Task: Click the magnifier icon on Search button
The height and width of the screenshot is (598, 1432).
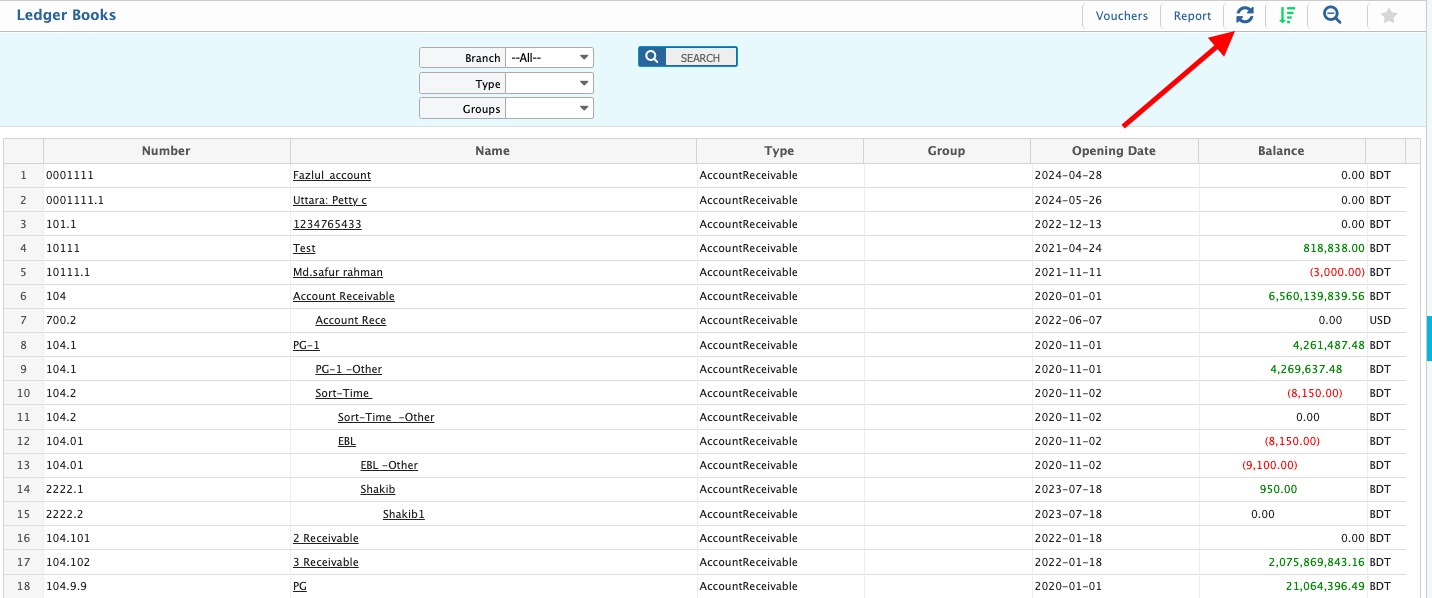Action: click(x=651, y=57)
